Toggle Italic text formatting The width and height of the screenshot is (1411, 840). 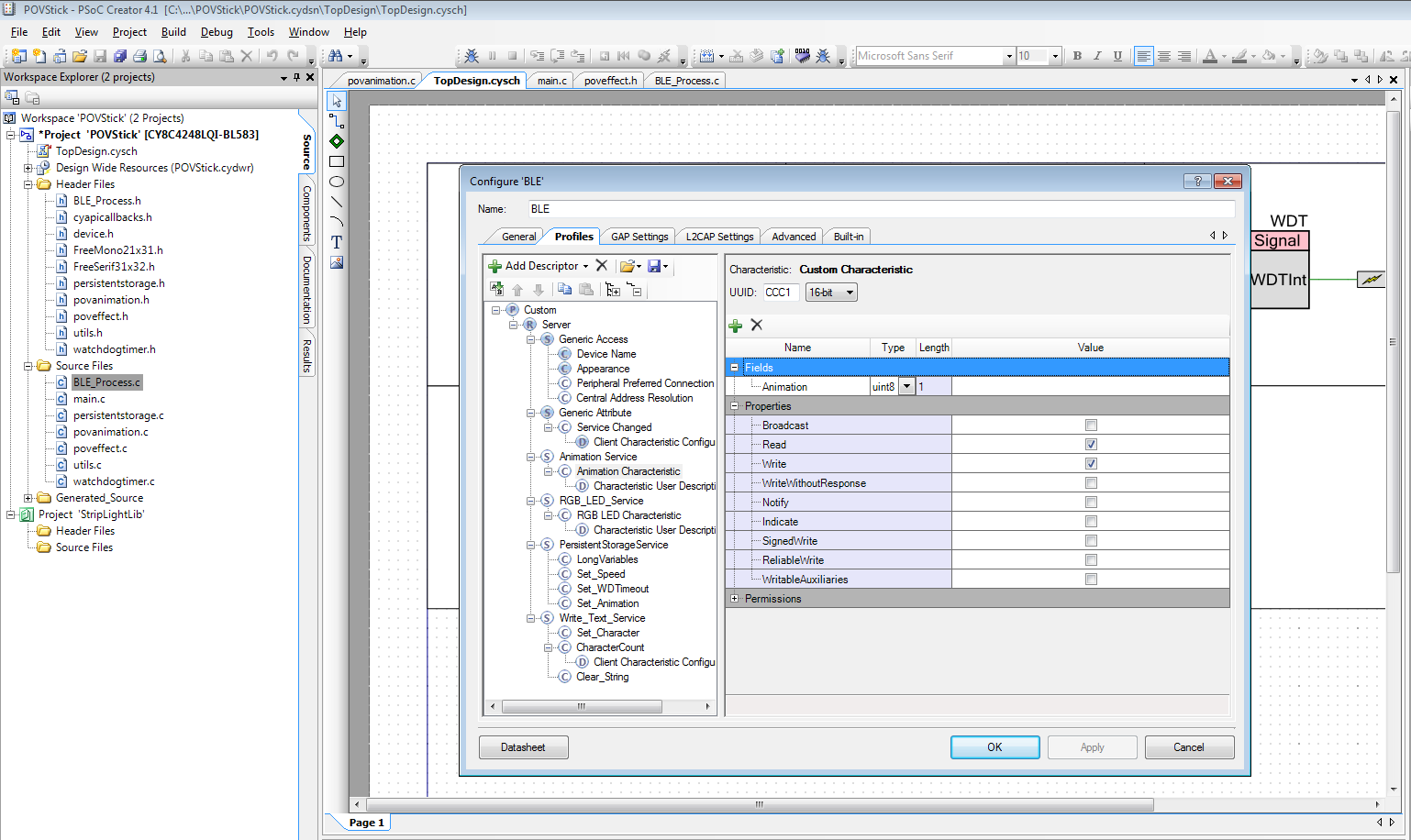coord(1097,56)
